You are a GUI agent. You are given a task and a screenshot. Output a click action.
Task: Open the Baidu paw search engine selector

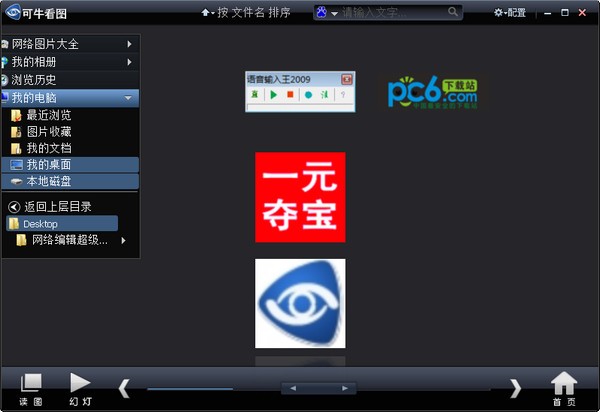(x=326, y=13)
